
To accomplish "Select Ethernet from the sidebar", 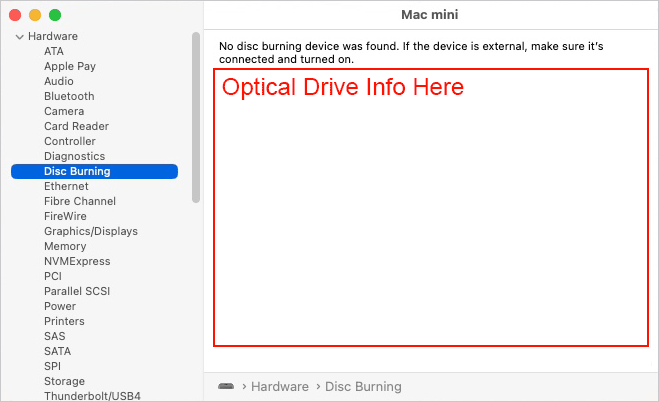I will tap(66, 186).
